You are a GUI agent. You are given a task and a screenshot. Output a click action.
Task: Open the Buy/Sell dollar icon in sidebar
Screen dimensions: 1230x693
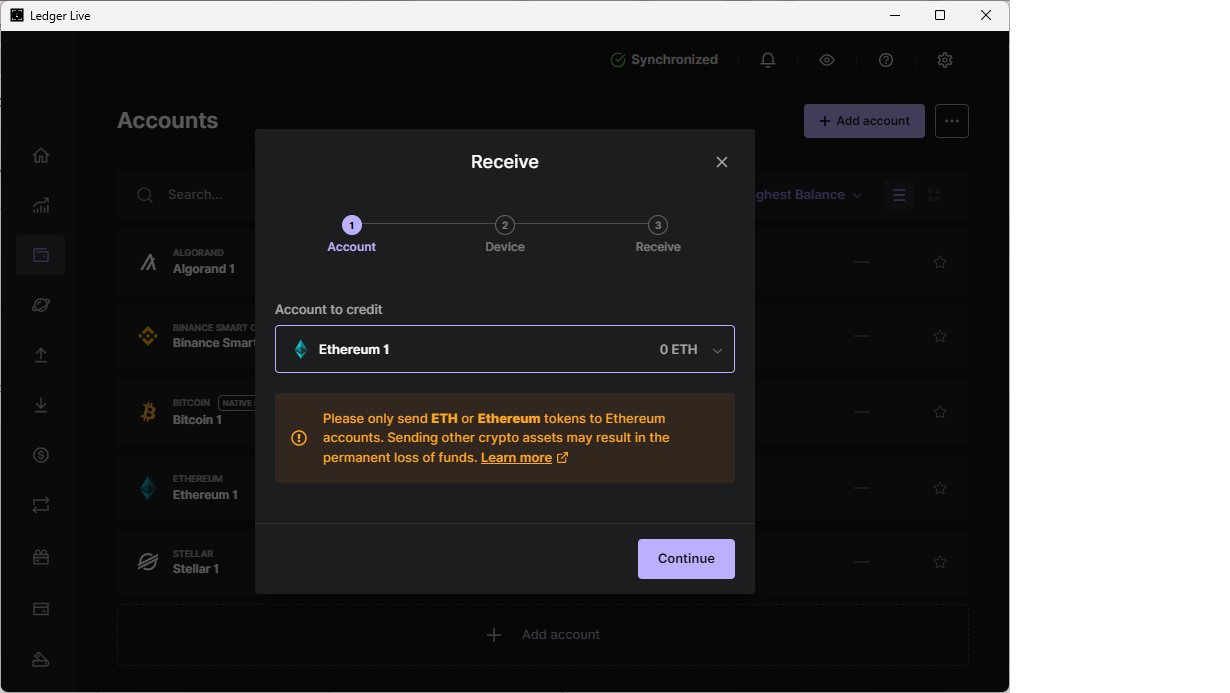click(x=41, y=455)
